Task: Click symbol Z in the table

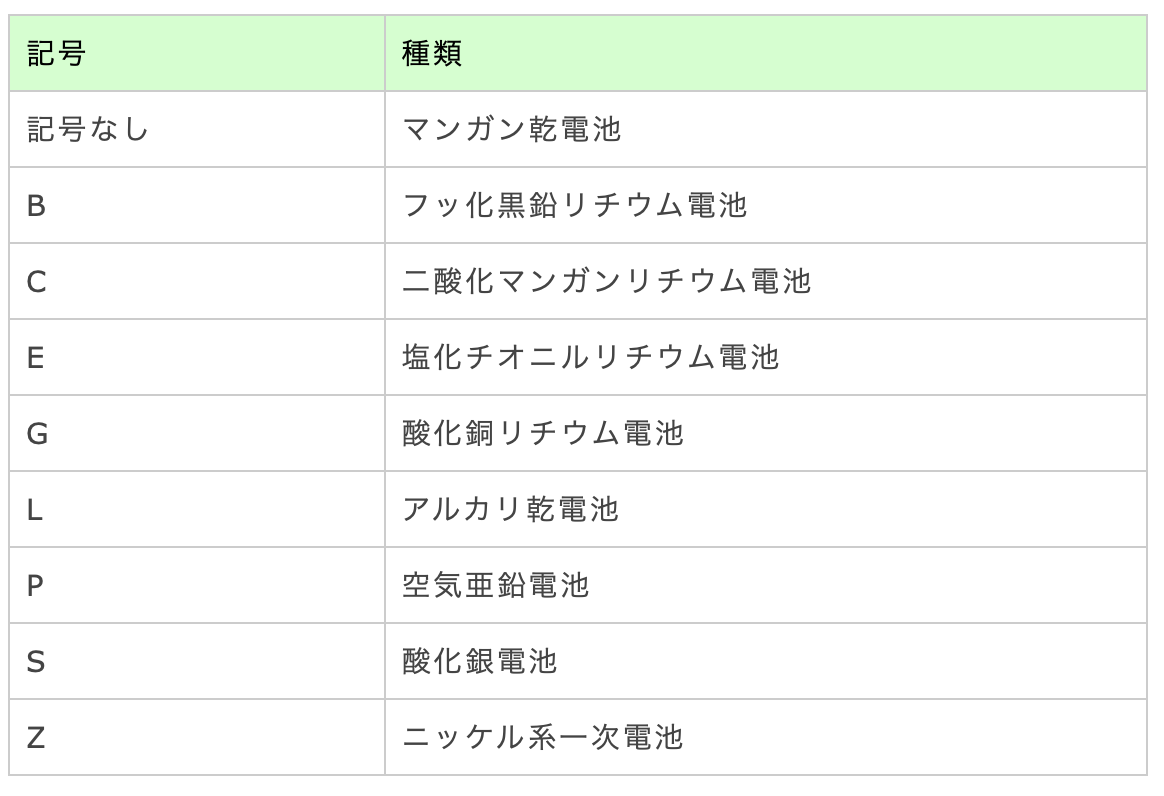Action: click(x=36, y=737)
